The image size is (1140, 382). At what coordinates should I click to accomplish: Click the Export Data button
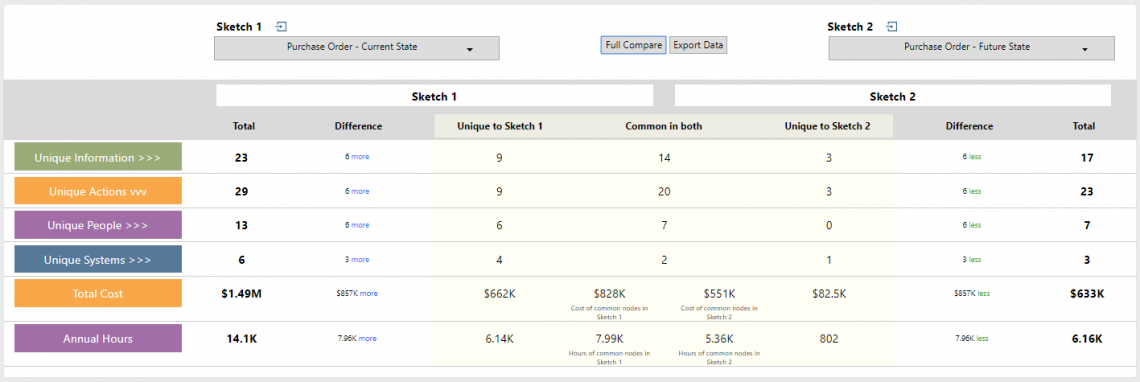(698, 45)
